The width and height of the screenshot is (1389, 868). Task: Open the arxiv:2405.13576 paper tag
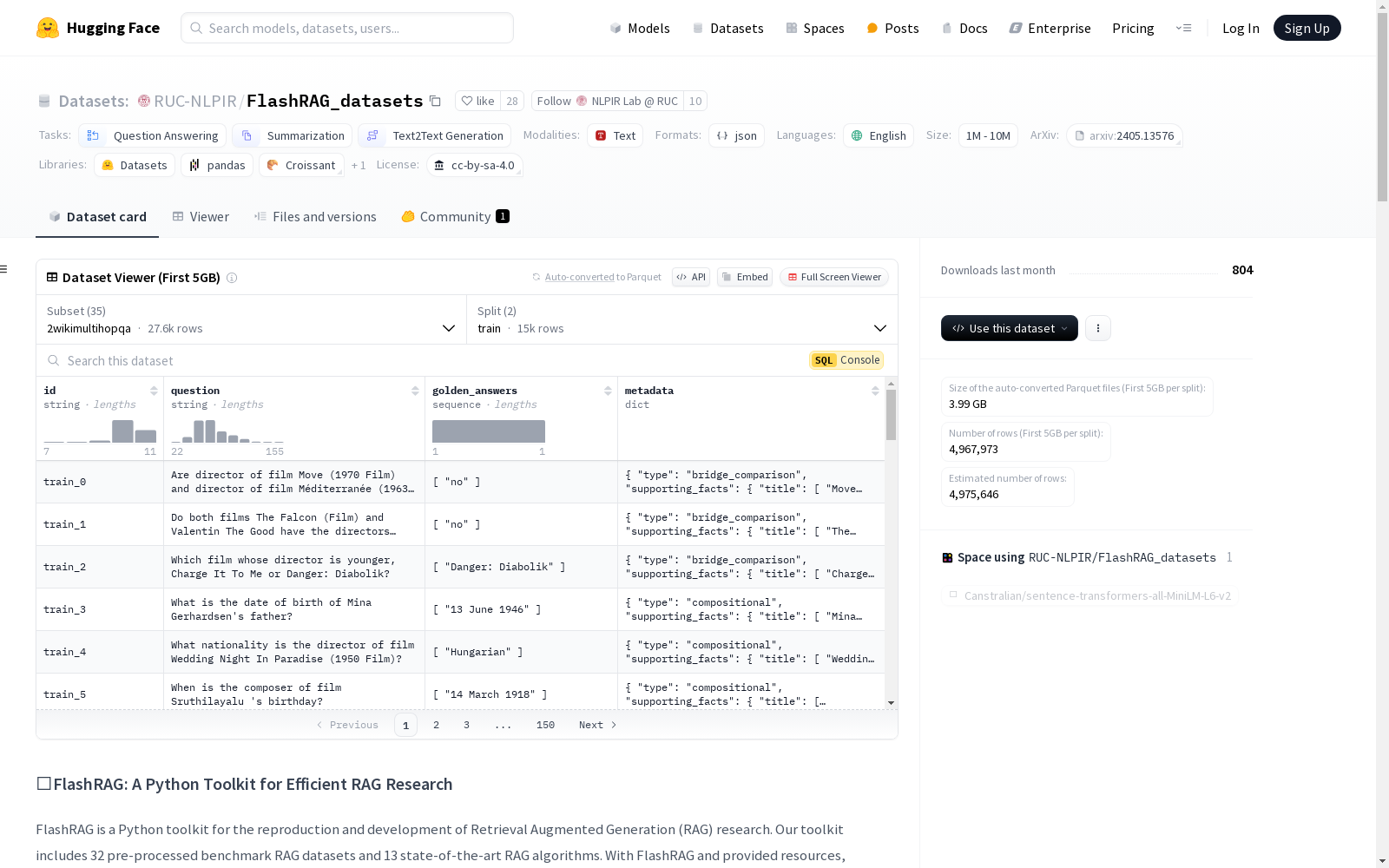point(1124,135)
